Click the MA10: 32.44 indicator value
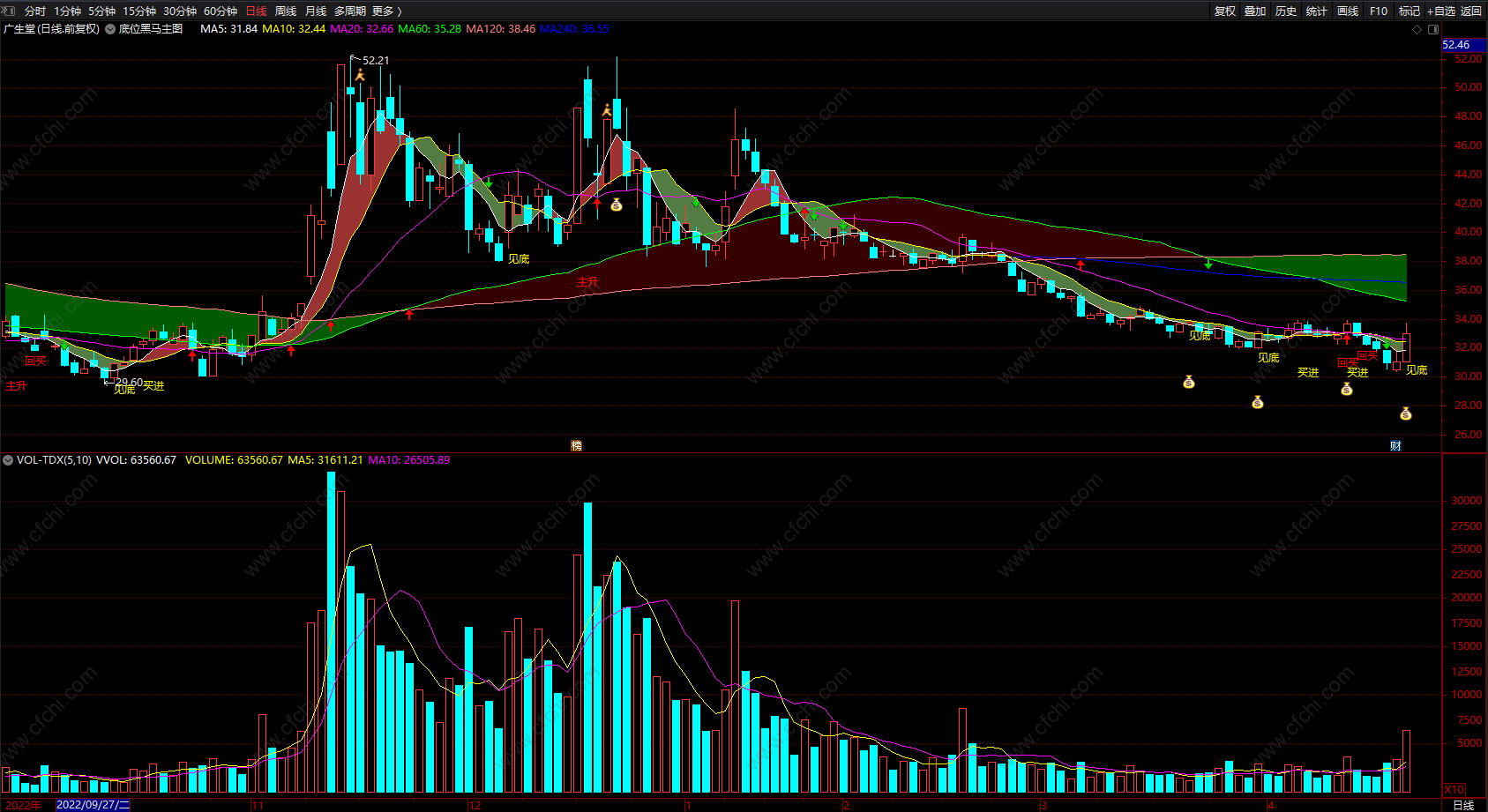 pyautogui.click(x=294, y=29)
